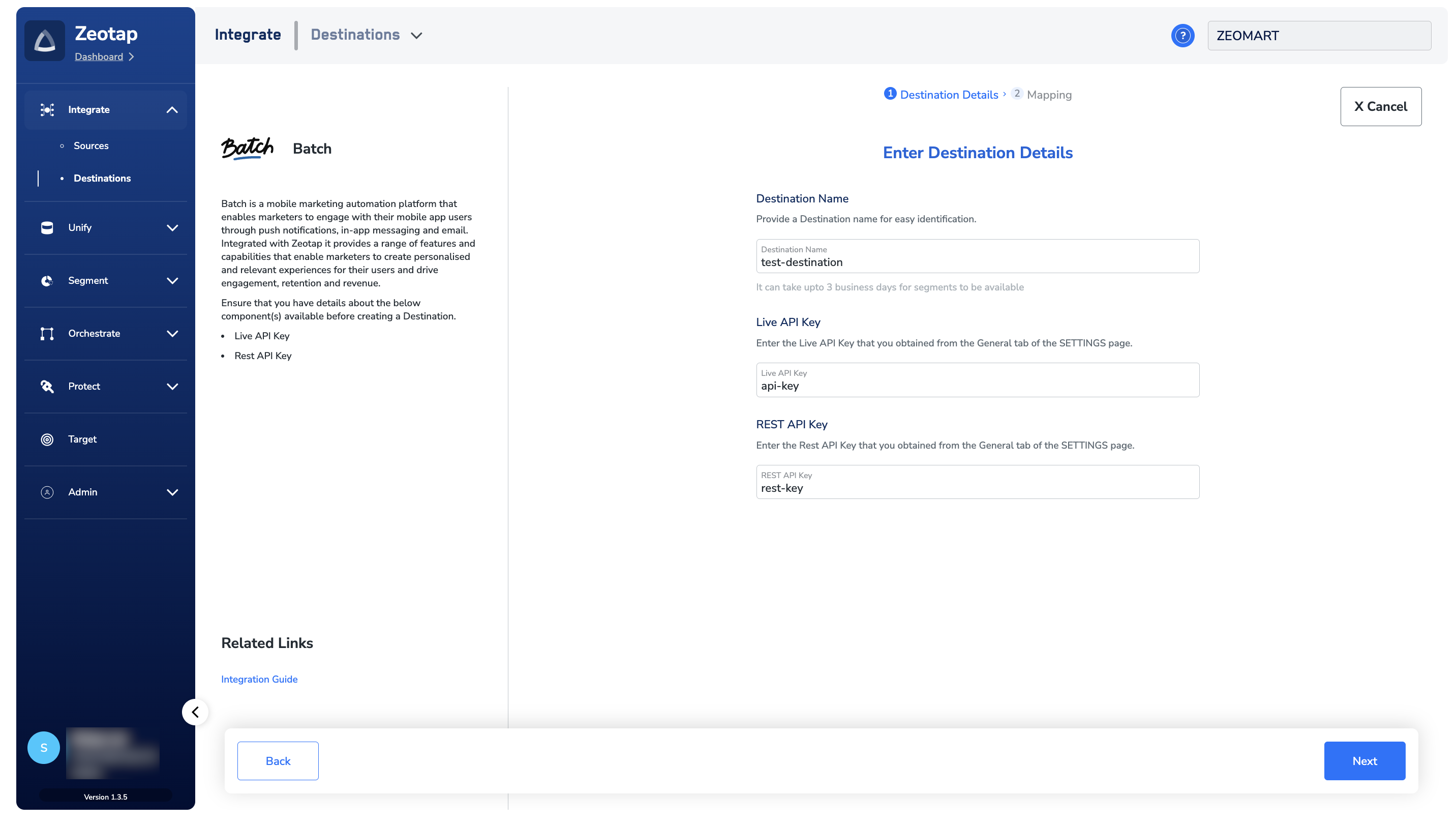Expand the Admin section chevron
This screenshot has height=824, width=1456.
point(172,492)
